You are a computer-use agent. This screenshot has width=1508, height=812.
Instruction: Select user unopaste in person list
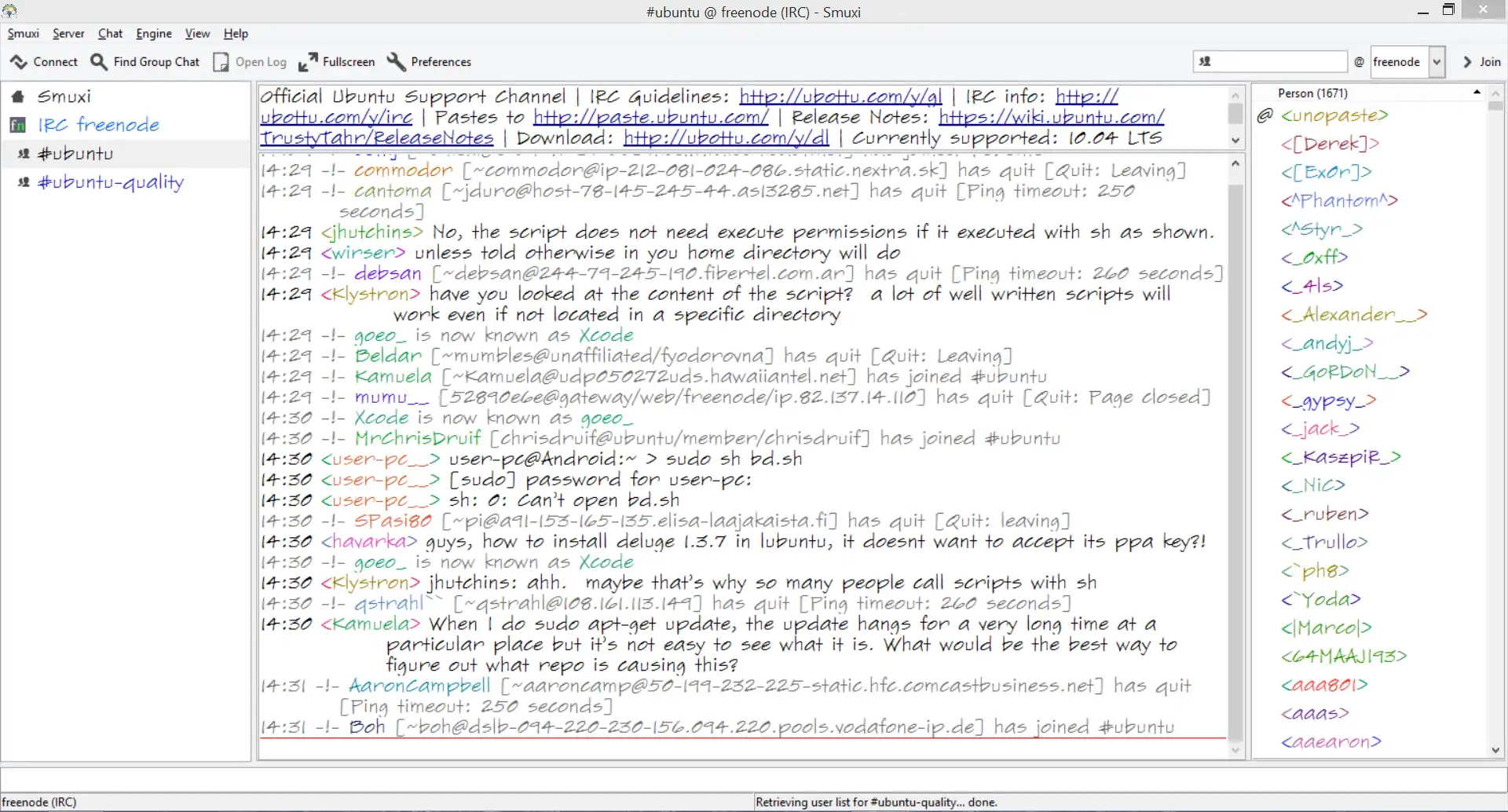(x=1334, y=116)
